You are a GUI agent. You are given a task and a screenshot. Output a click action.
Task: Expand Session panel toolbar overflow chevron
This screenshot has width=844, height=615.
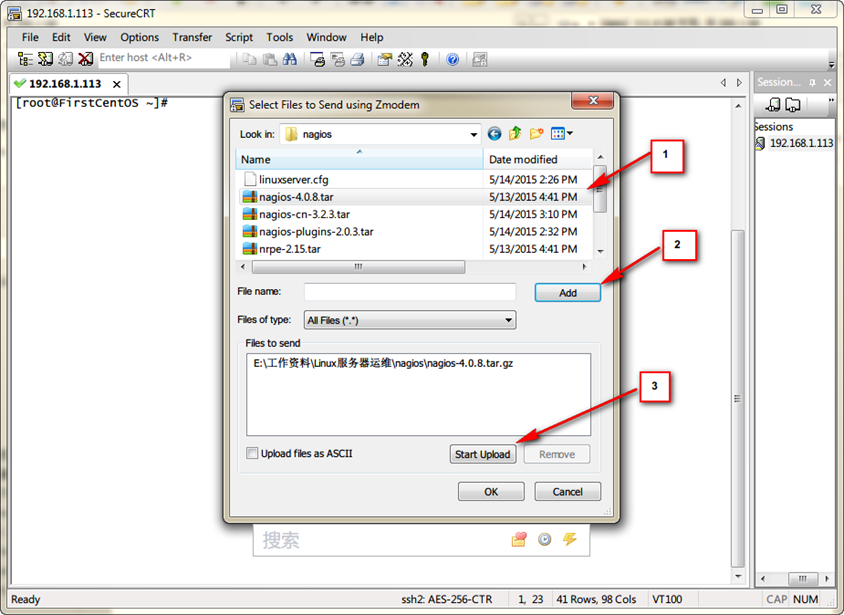pos(832,100)
